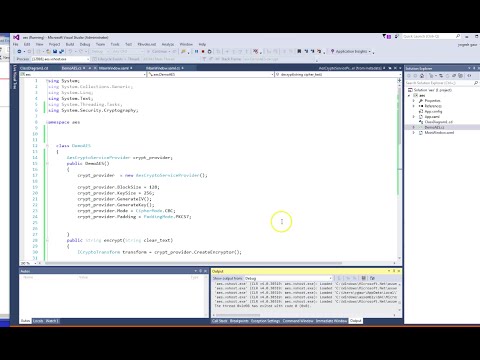This screenshot has height=360, width=480.
Task: Click the Quick Launch search field
Action: (x=432, y=36)
